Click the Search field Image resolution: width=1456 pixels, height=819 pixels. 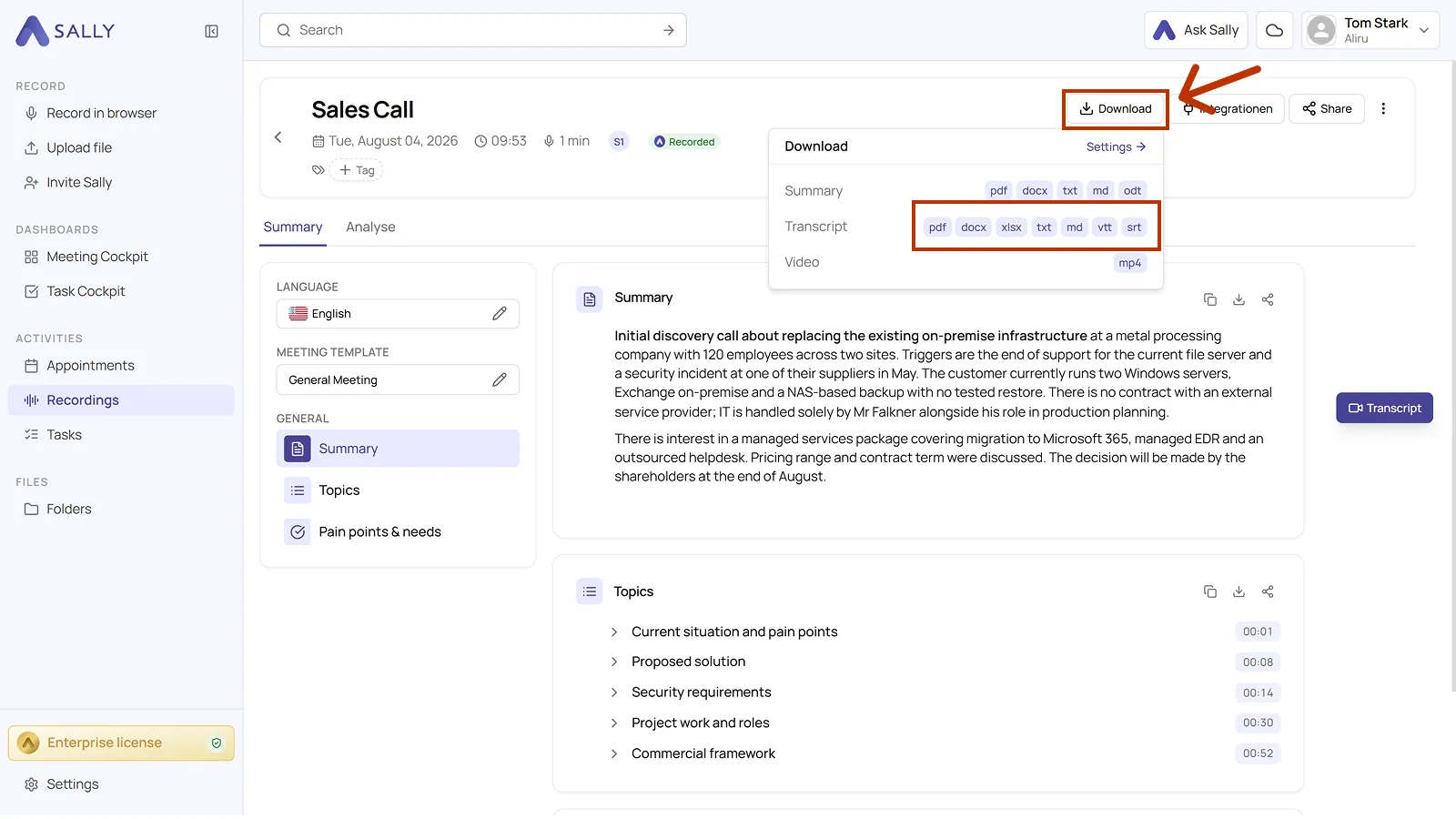tap(473, 30)
